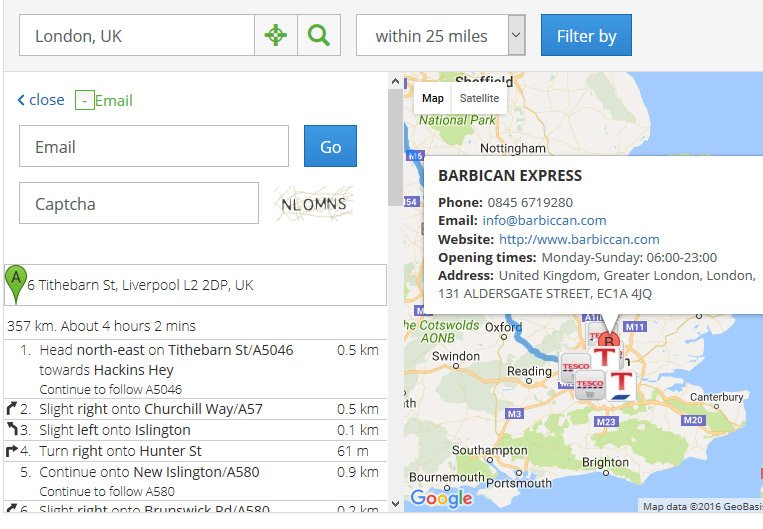Click the red B map marker
This screenshot has width=763, height=529.
point(608,340)
